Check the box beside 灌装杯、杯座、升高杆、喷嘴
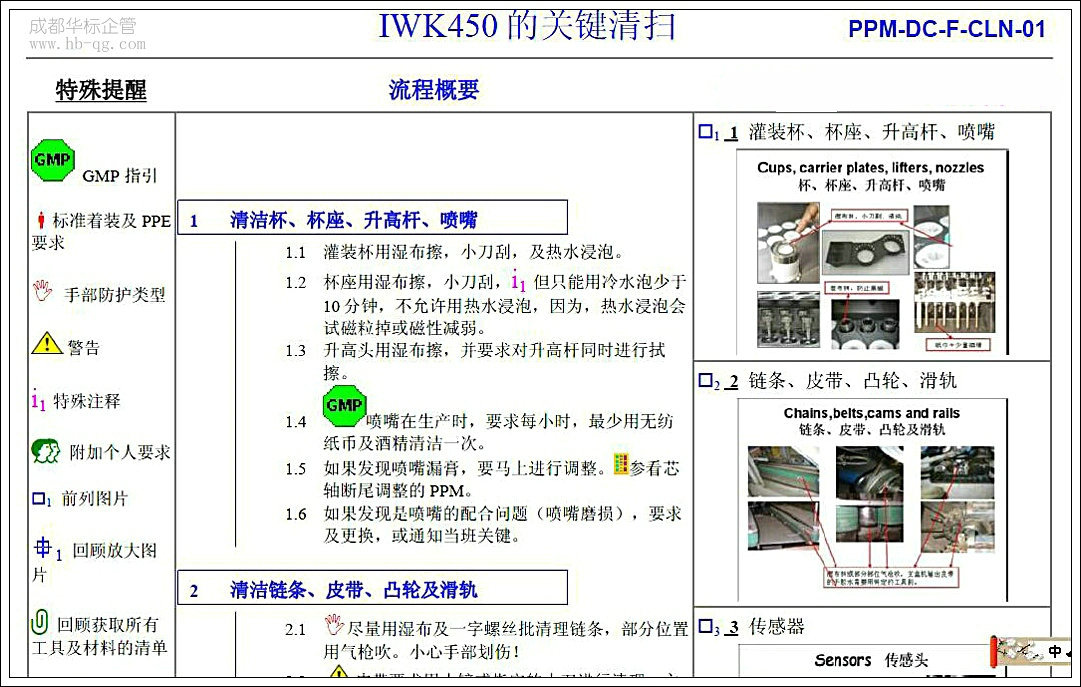This screenshot has height=687, width=1081. click(x=705, y=132)
